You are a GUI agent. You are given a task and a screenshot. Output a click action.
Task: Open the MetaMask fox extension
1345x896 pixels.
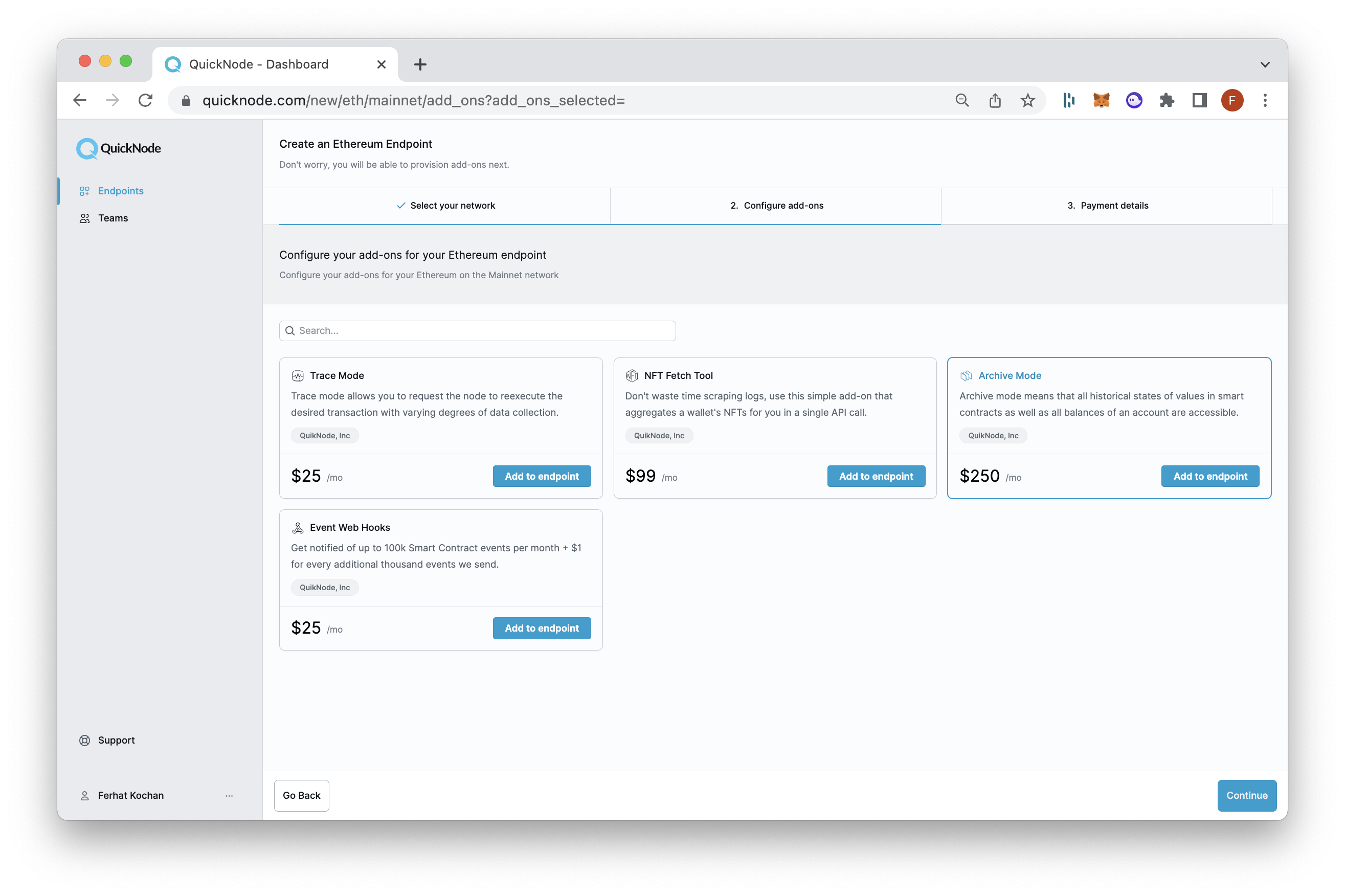coord(1101,101)
